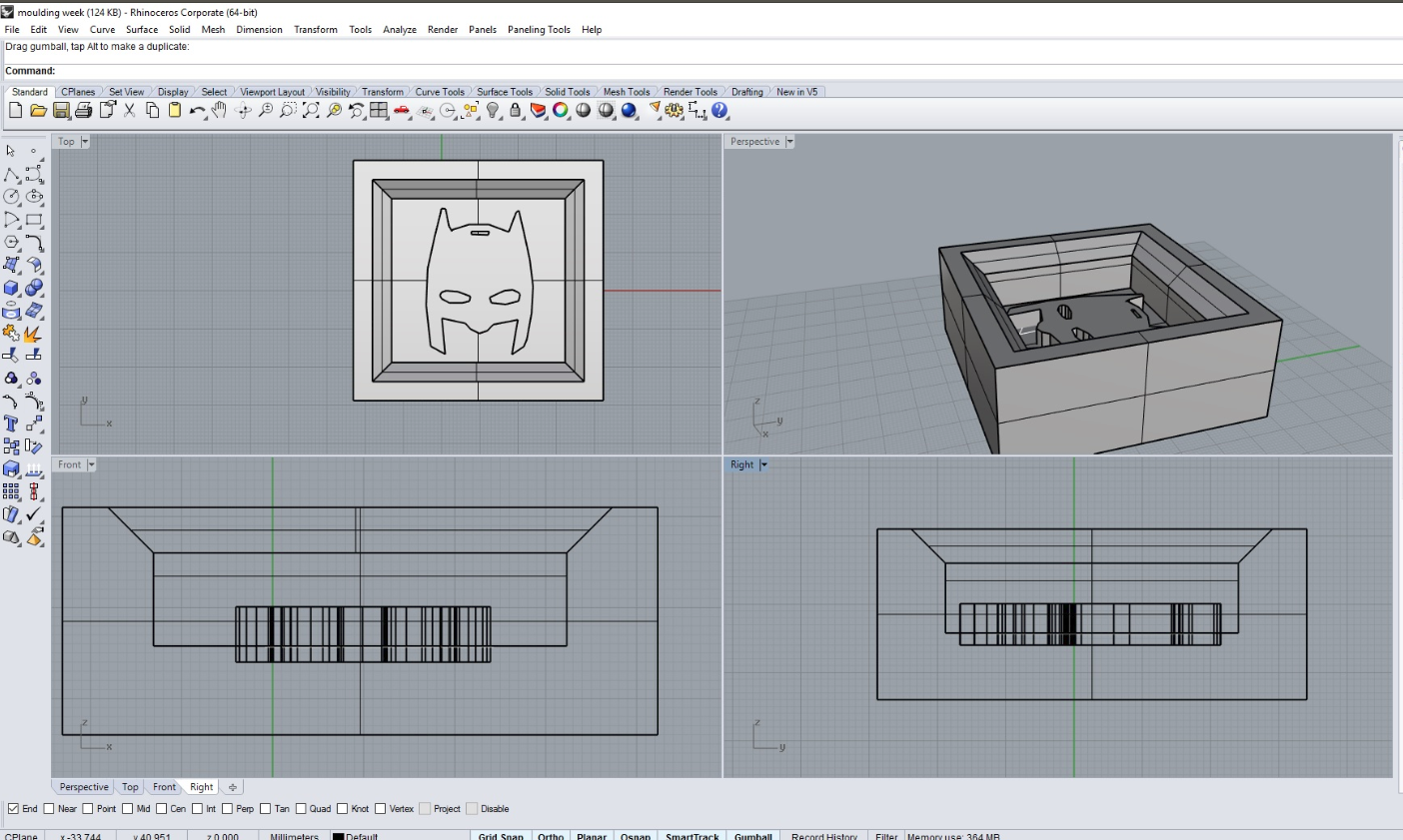This screenshot has width=1403, height=840.
Task: Enable the Point osnap checkbox
Action: [x=88, y=809]
